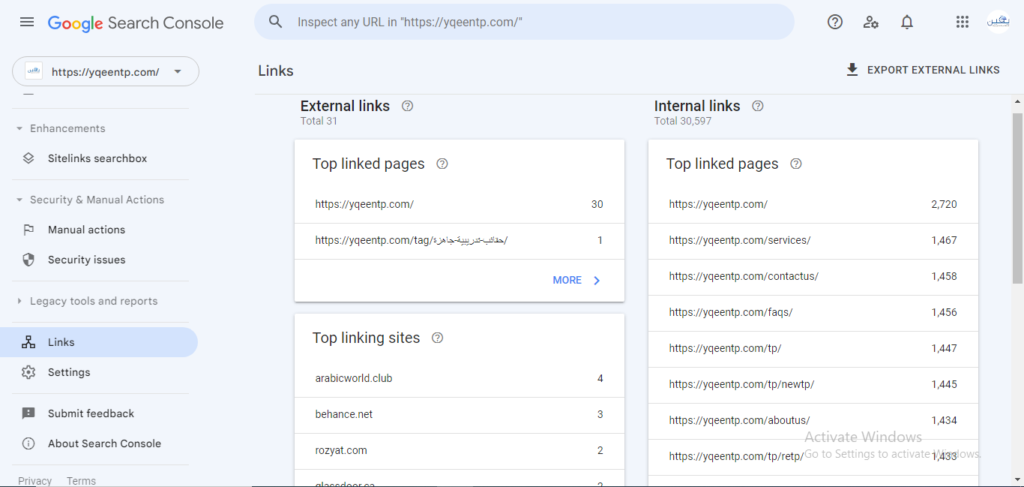Screen dimensions: 1024x487
Task: Open the account profile avatar
Action: pyautogui.click(x=999, y=22)
